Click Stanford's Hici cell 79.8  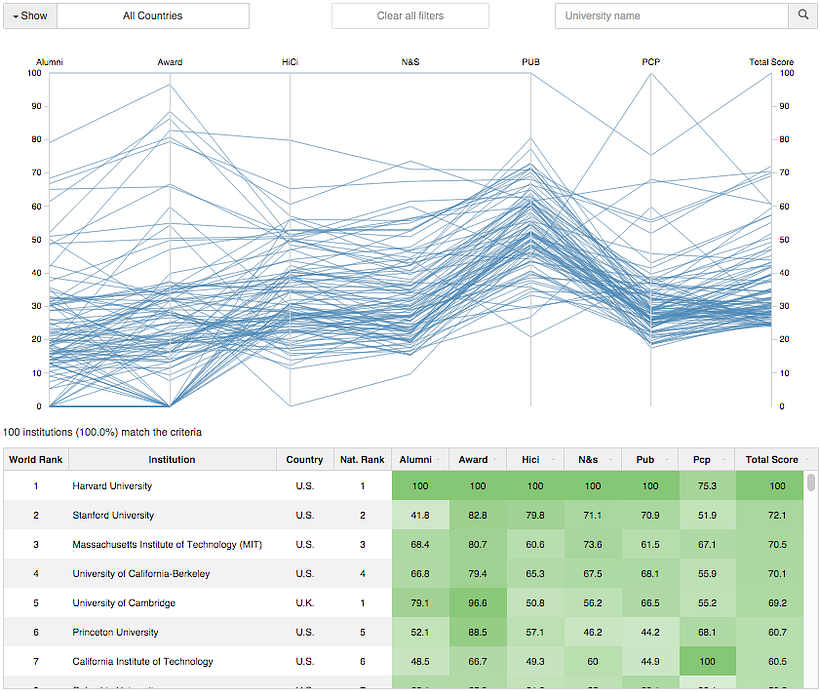[536, 515]
